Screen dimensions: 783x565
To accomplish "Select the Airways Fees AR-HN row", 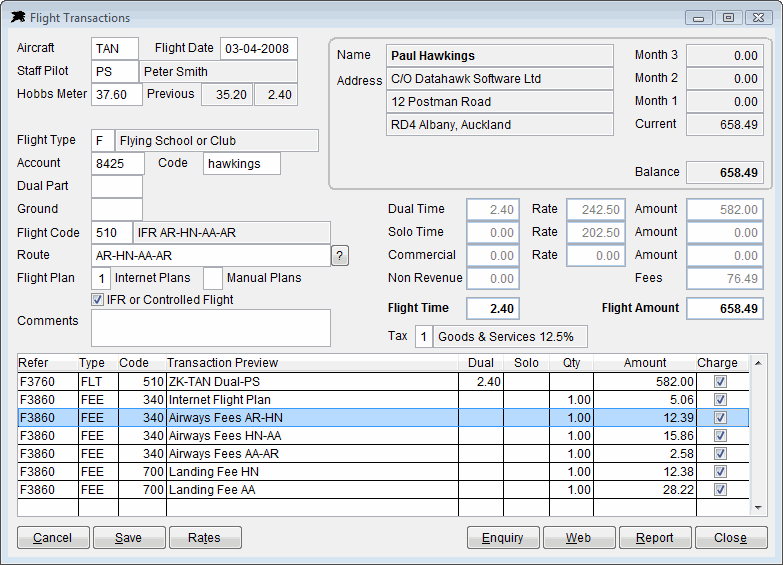I will point(383,418).
